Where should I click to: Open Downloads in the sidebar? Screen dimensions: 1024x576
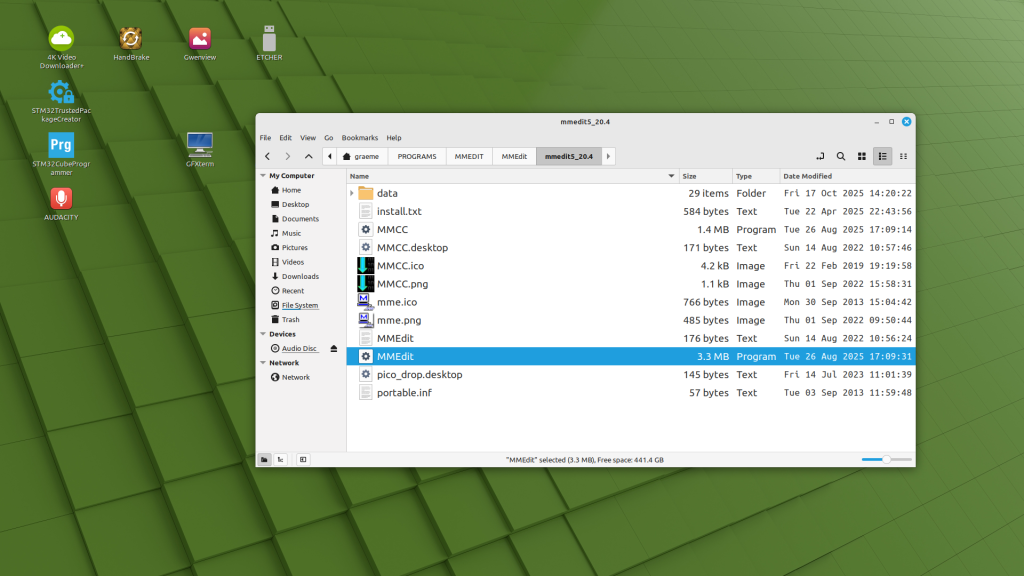click(299, 276)
